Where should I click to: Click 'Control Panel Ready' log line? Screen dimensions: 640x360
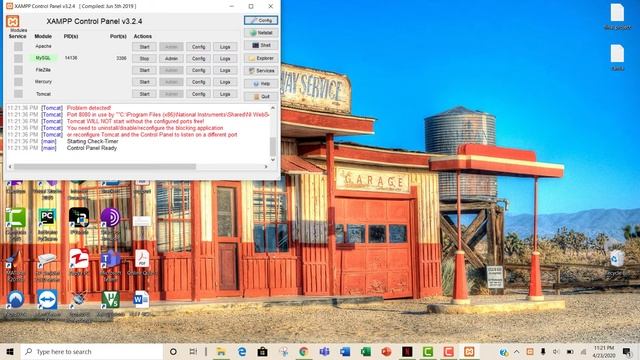92,148
